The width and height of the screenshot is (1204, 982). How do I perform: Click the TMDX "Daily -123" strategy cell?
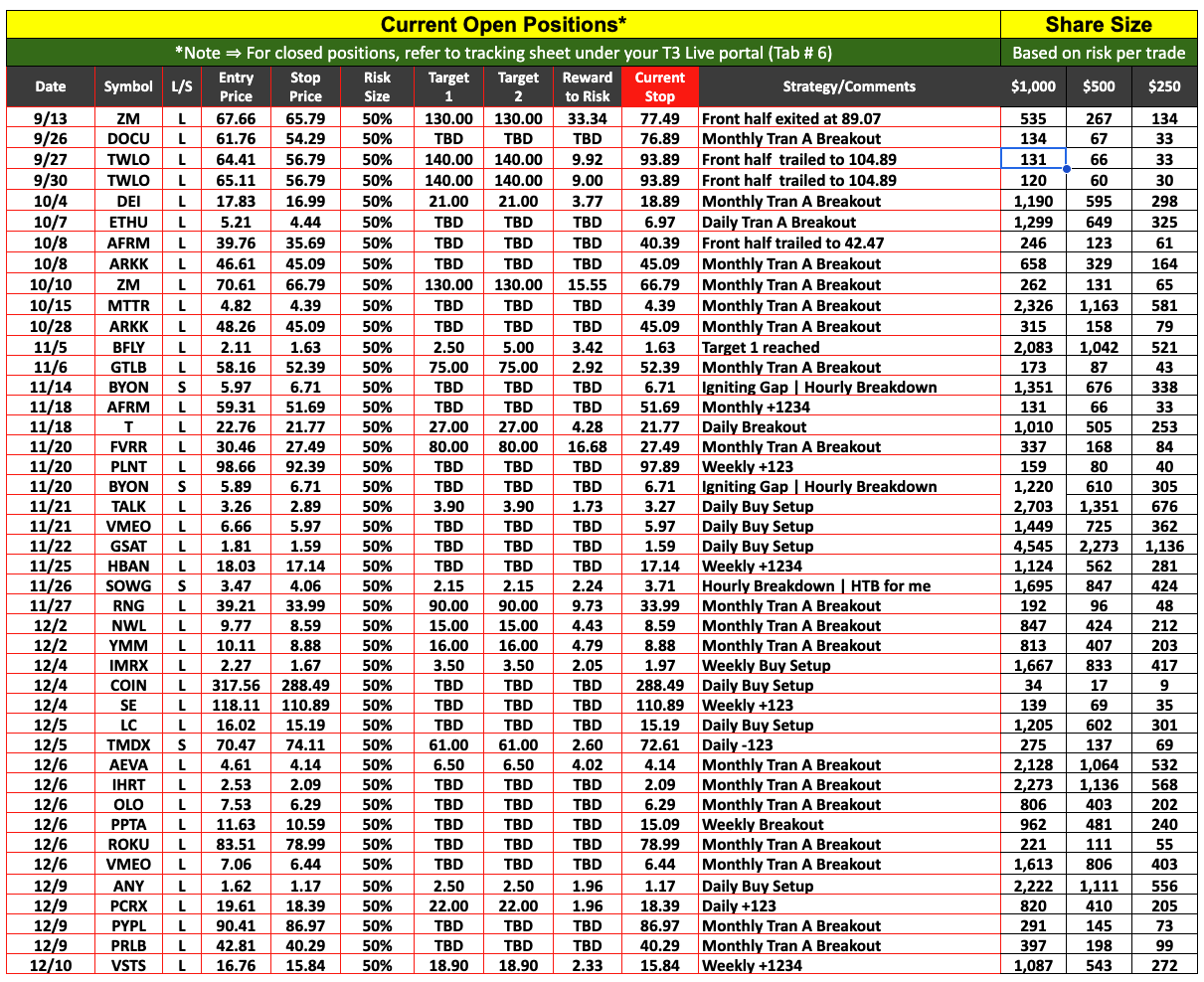click(x=849, y=745)
